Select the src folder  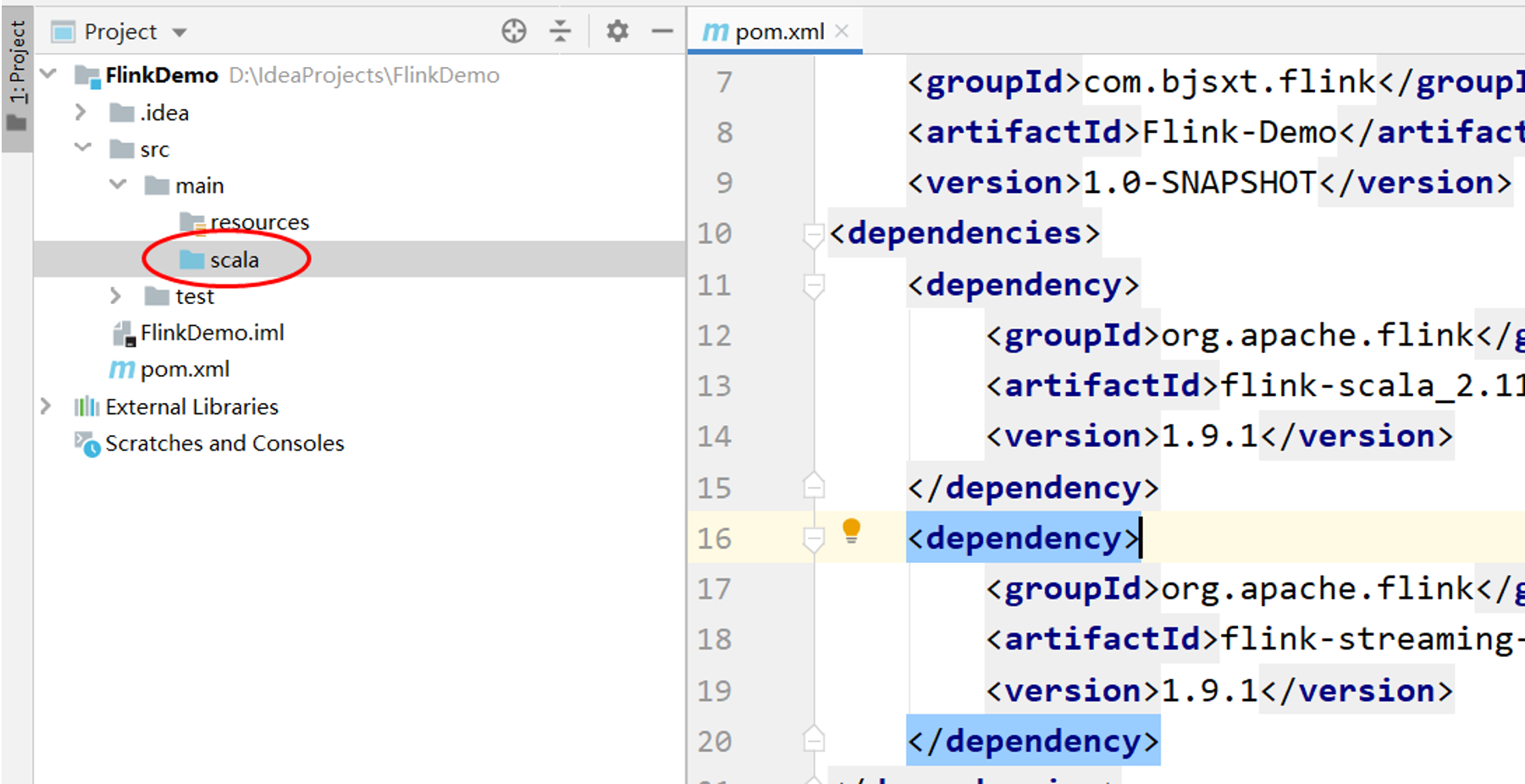point(155,150)
